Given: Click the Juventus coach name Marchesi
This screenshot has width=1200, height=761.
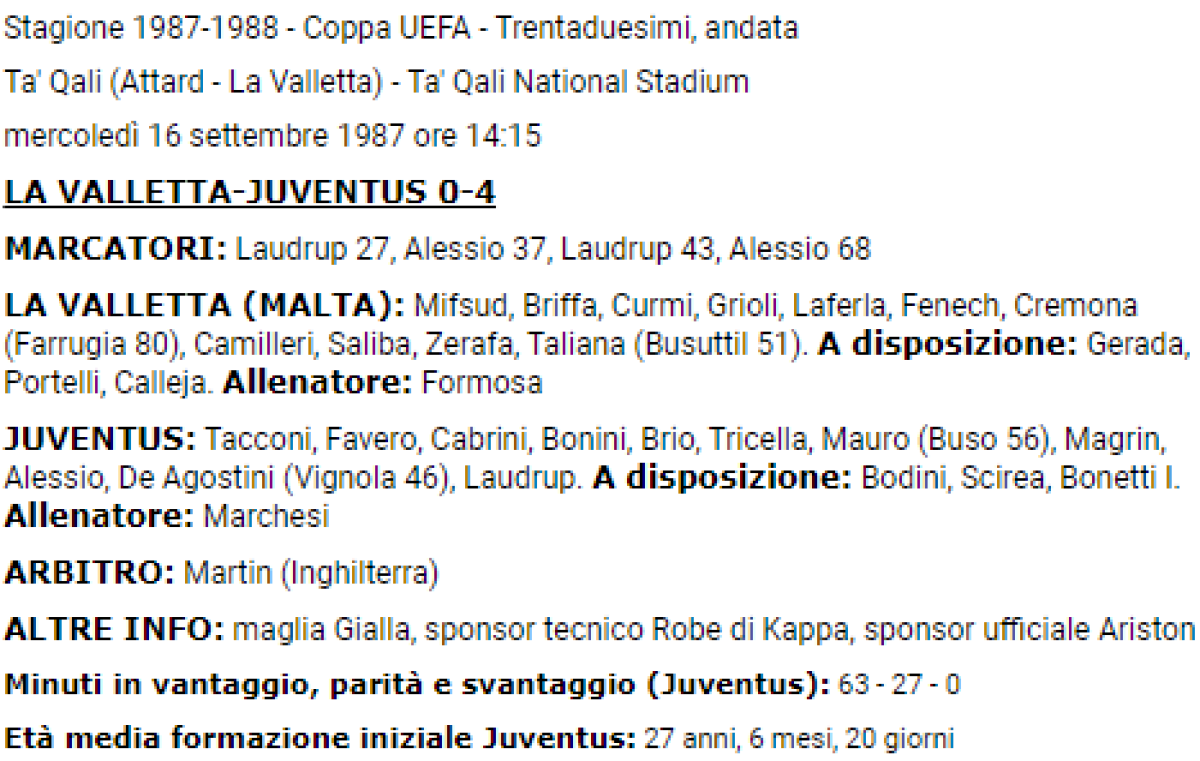Looking at the screenshot, I should pyautogui.click(x=266, y=518).
